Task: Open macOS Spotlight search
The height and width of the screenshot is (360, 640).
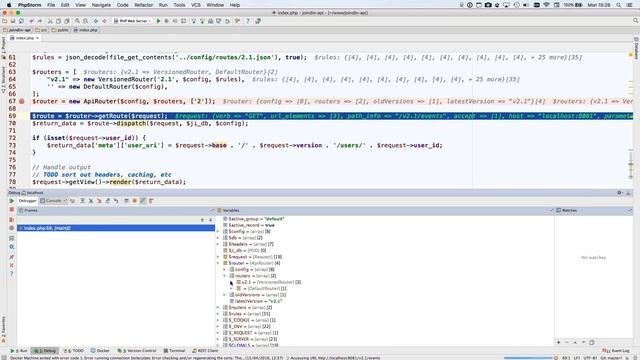Action: (x=619, y=5)
